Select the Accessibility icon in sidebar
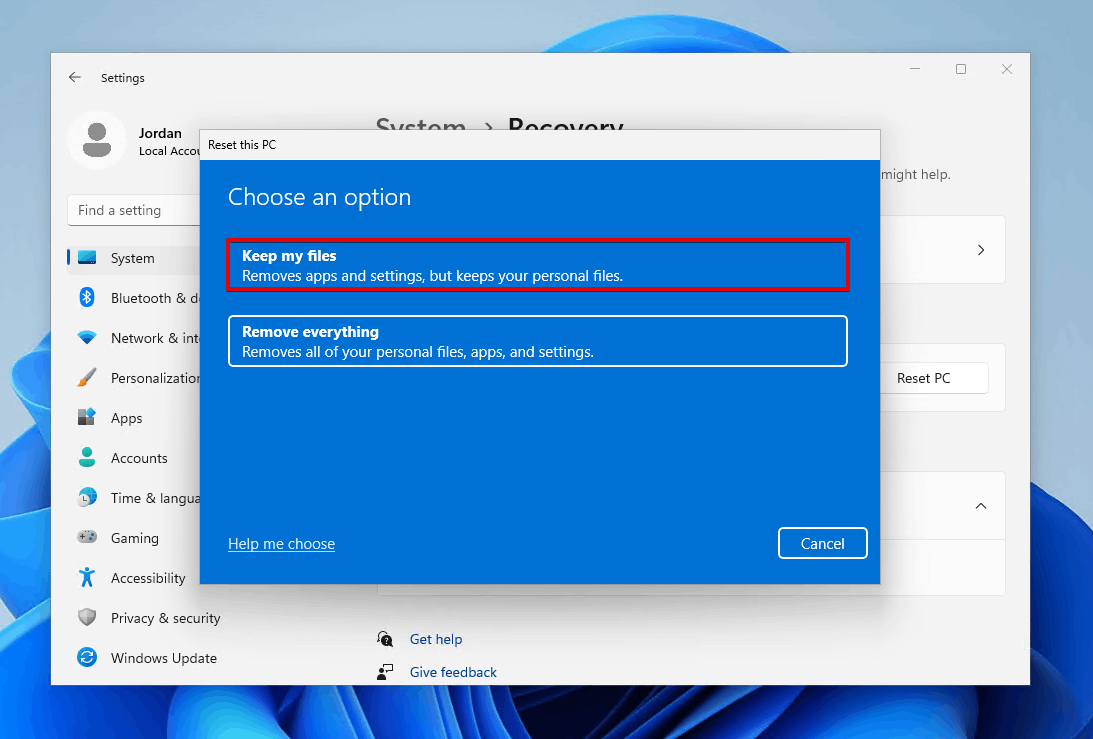This screenshot has height=739, width=1093. click(x=87, y=578)
